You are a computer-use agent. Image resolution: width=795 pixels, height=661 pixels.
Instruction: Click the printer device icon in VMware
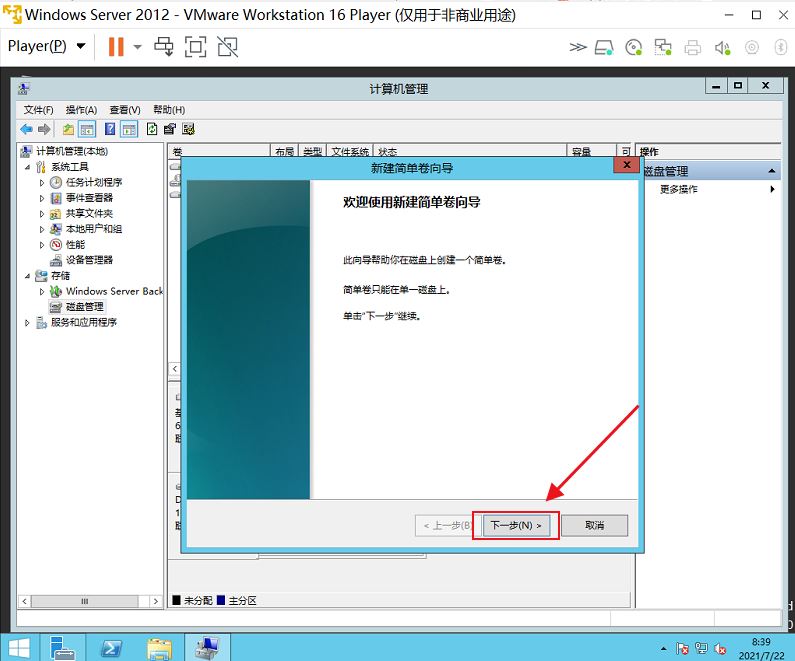693,48
